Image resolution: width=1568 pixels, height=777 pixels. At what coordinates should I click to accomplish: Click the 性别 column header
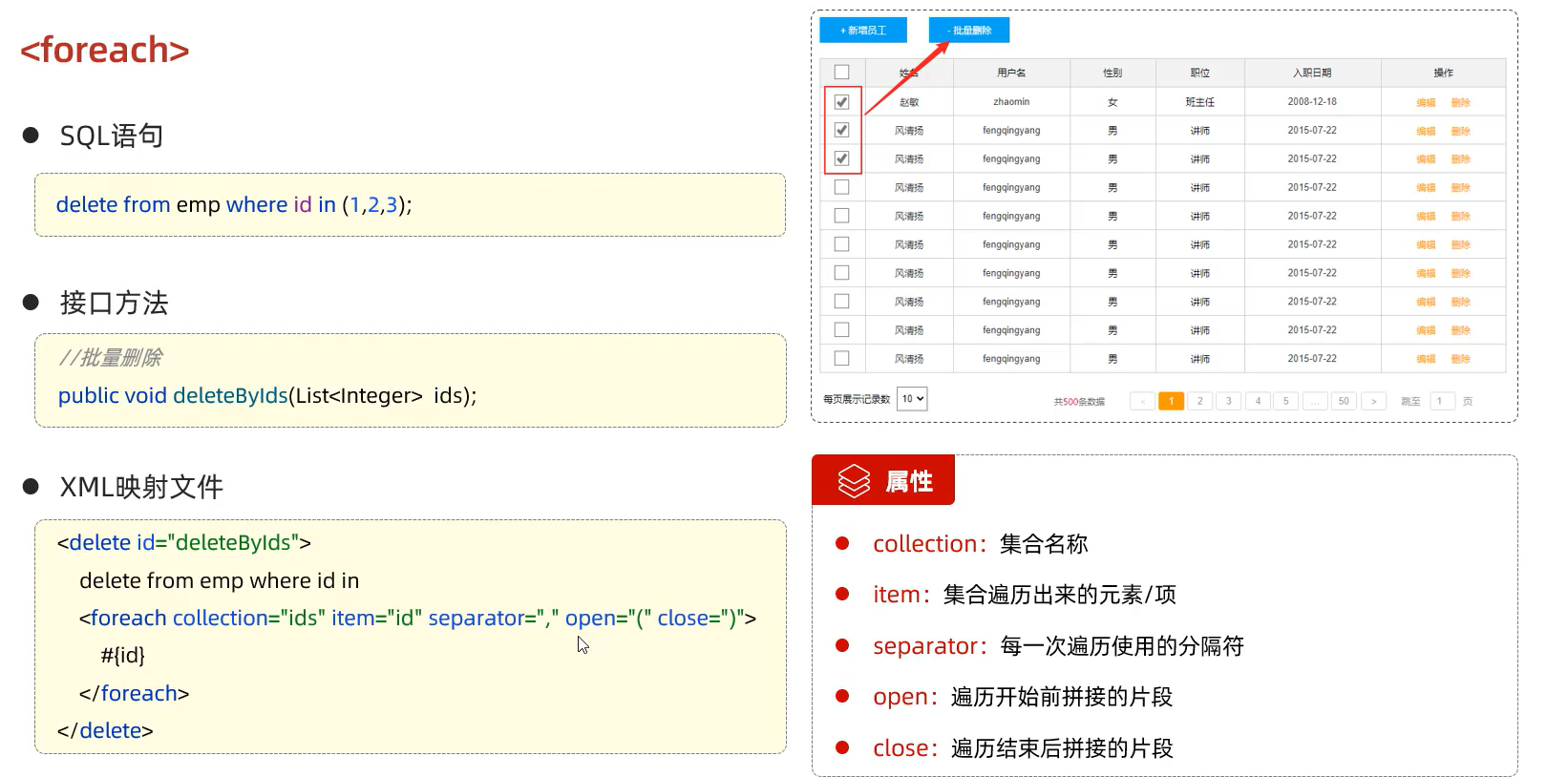[1112, 73]
